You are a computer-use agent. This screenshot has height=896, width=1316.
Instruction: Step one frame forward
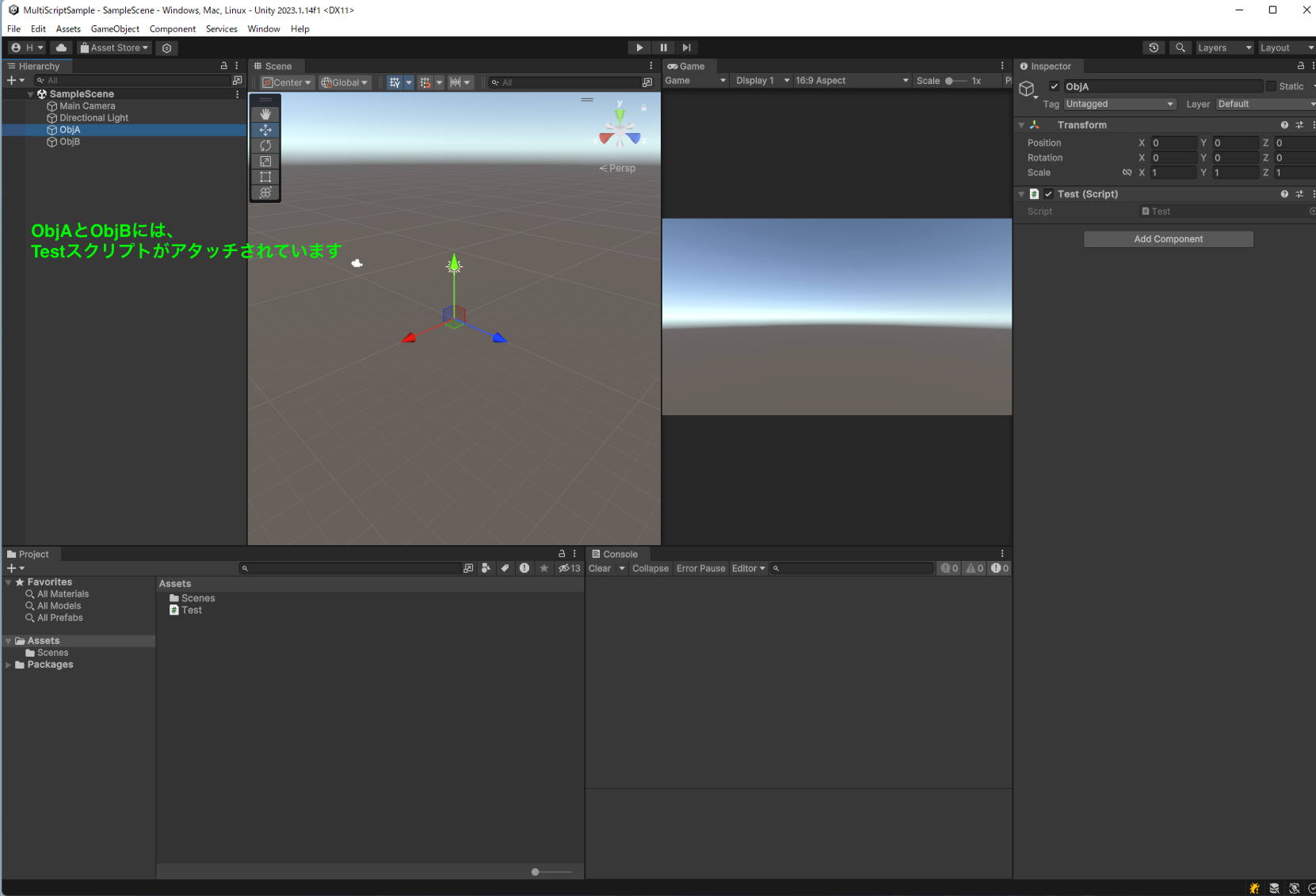(x=687, y=48)
